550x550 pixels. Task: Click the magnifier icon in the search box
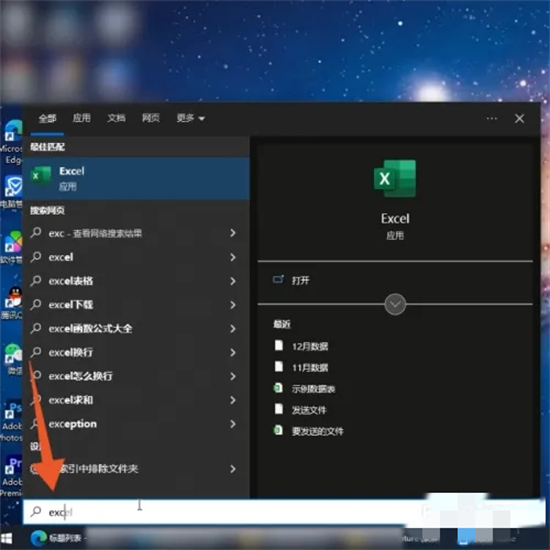36,512
